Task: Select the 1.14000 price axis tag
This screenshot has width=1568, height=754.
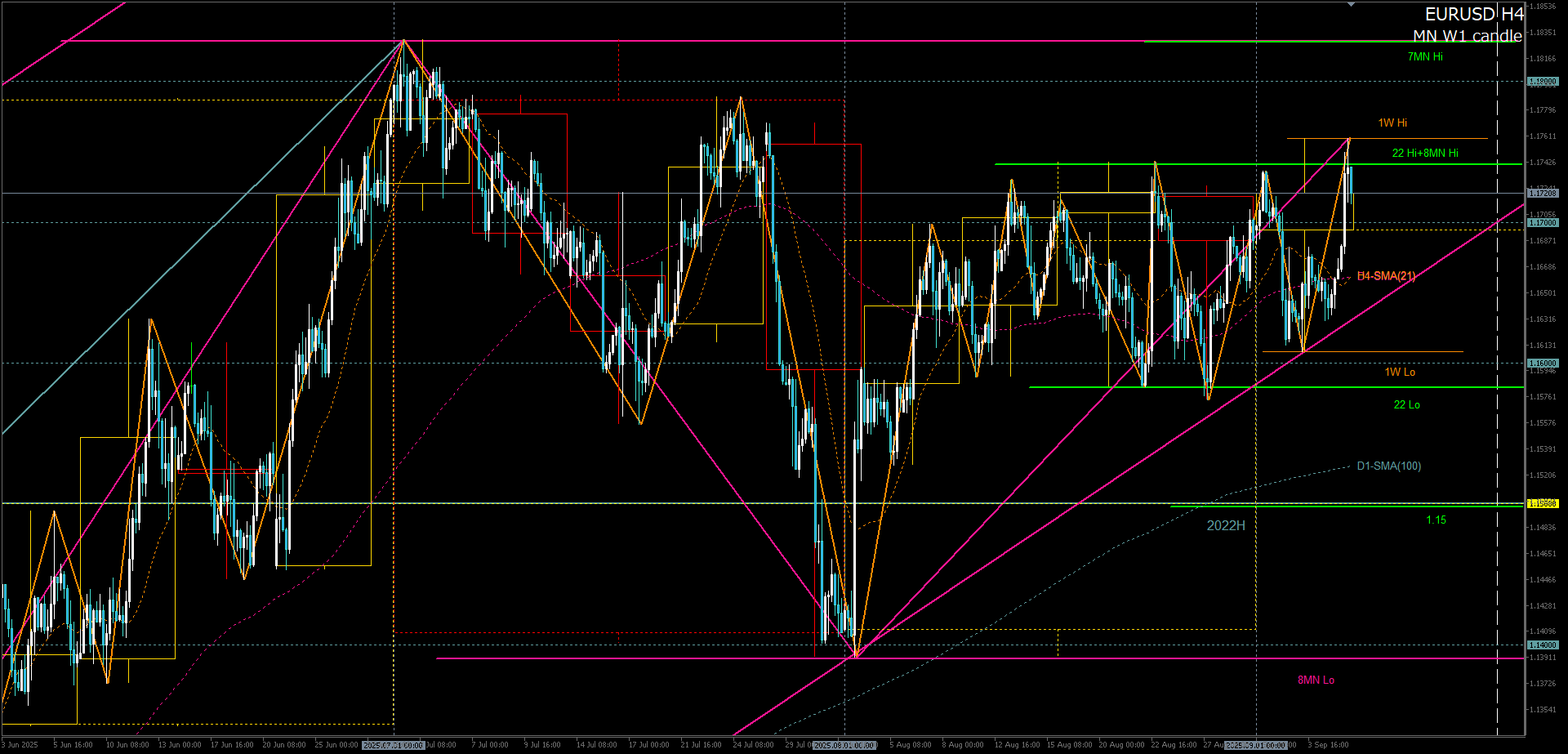Action: pyautogui.click(x=1543, y=645)
